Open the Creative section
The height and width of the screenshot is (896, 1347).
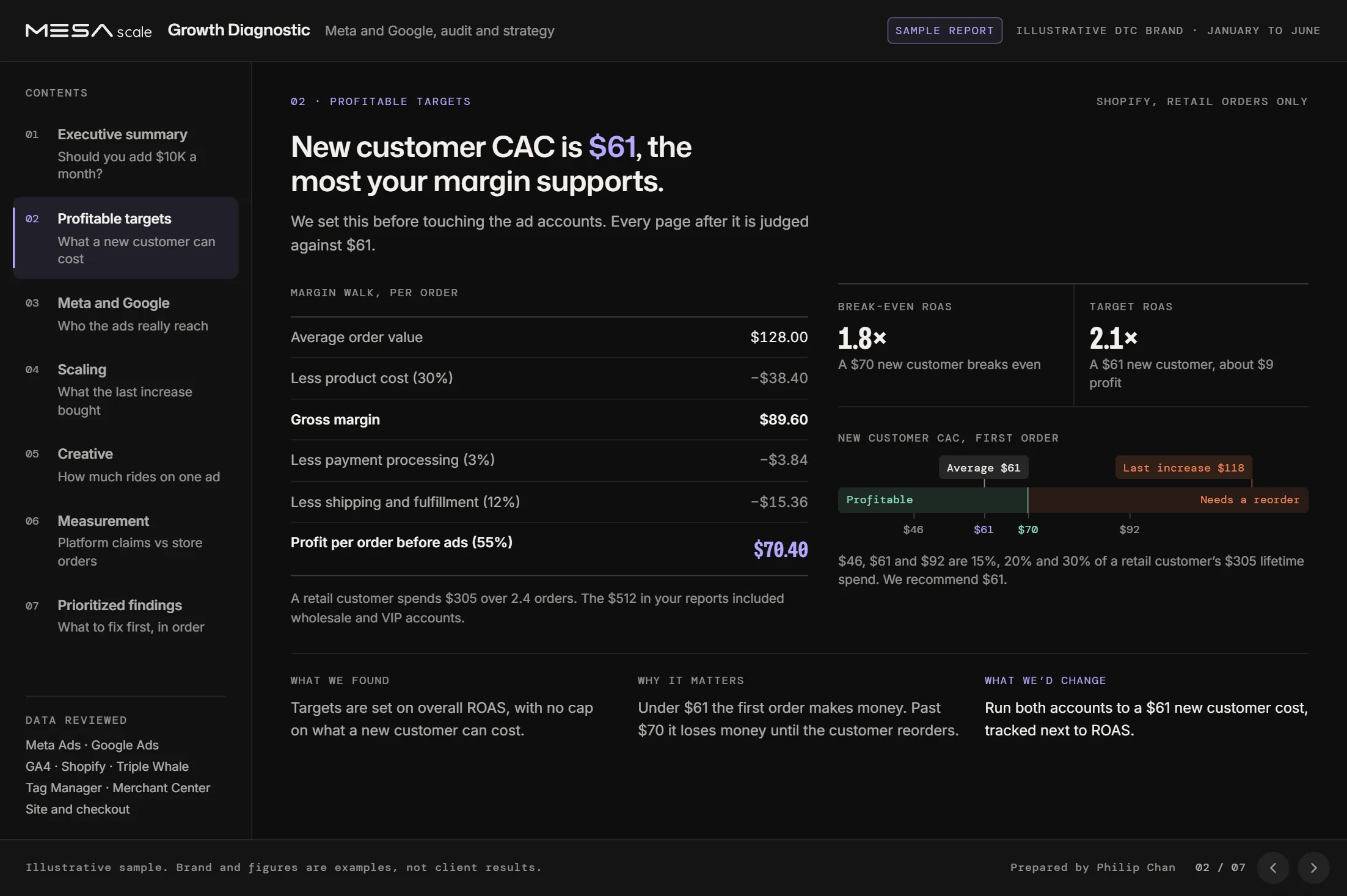pyautogui.click(x=126, y=465)
